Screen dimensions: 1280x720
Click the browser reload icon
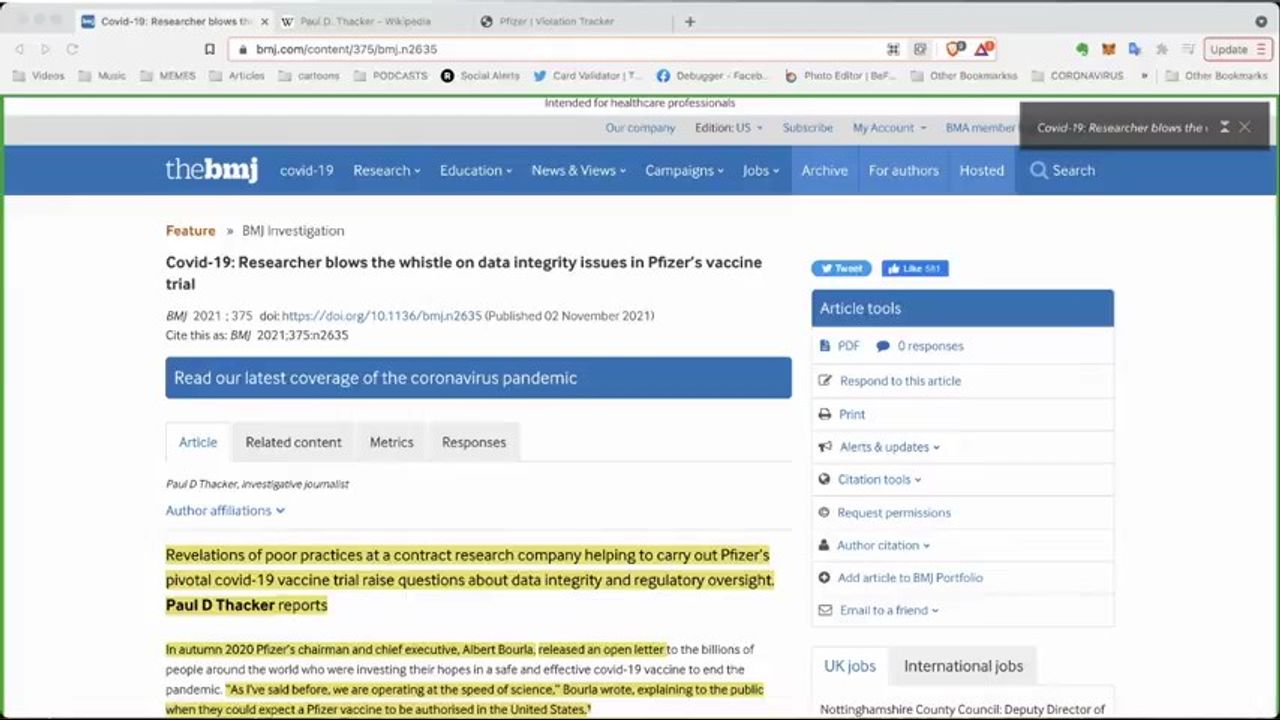[72, 49]
